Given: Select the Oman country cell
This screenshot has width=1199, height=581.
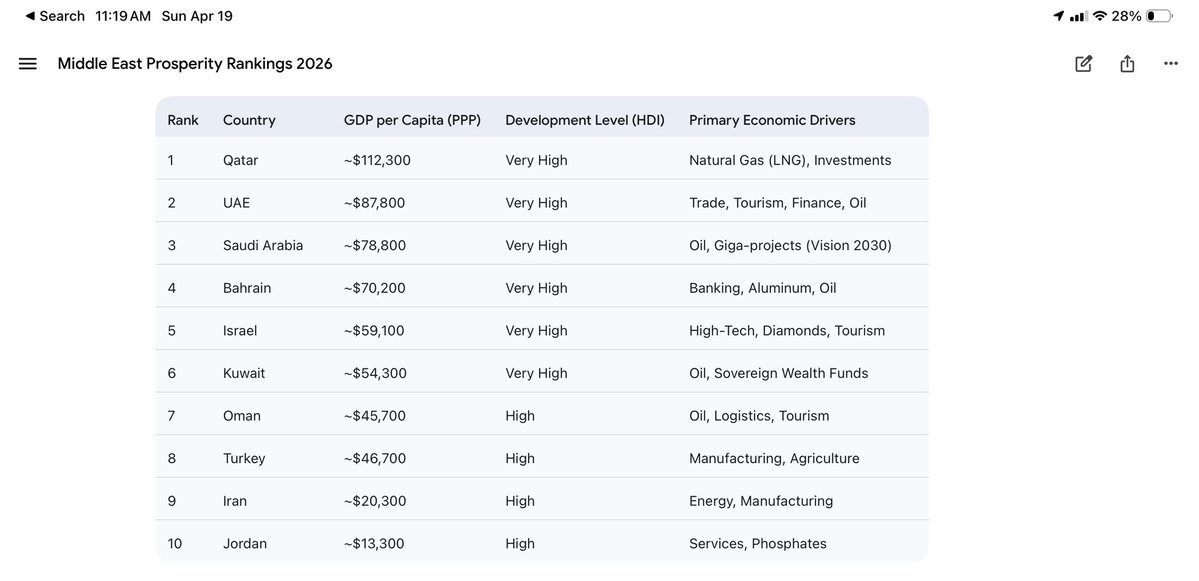Looking at the screenshot, I should tap(242, 416).
